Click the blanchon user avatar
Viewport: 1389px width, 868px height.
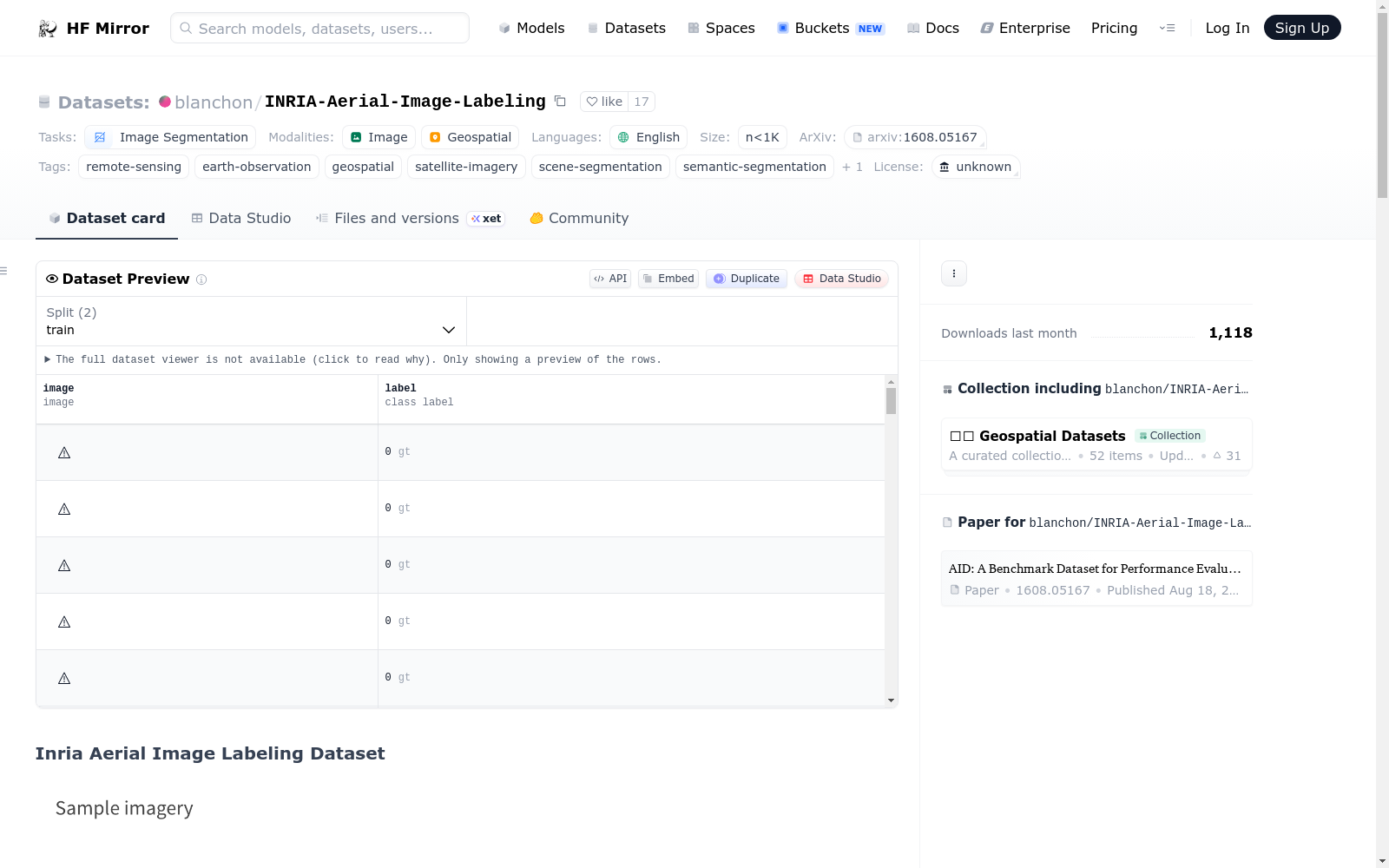click(x=165, y=102)
